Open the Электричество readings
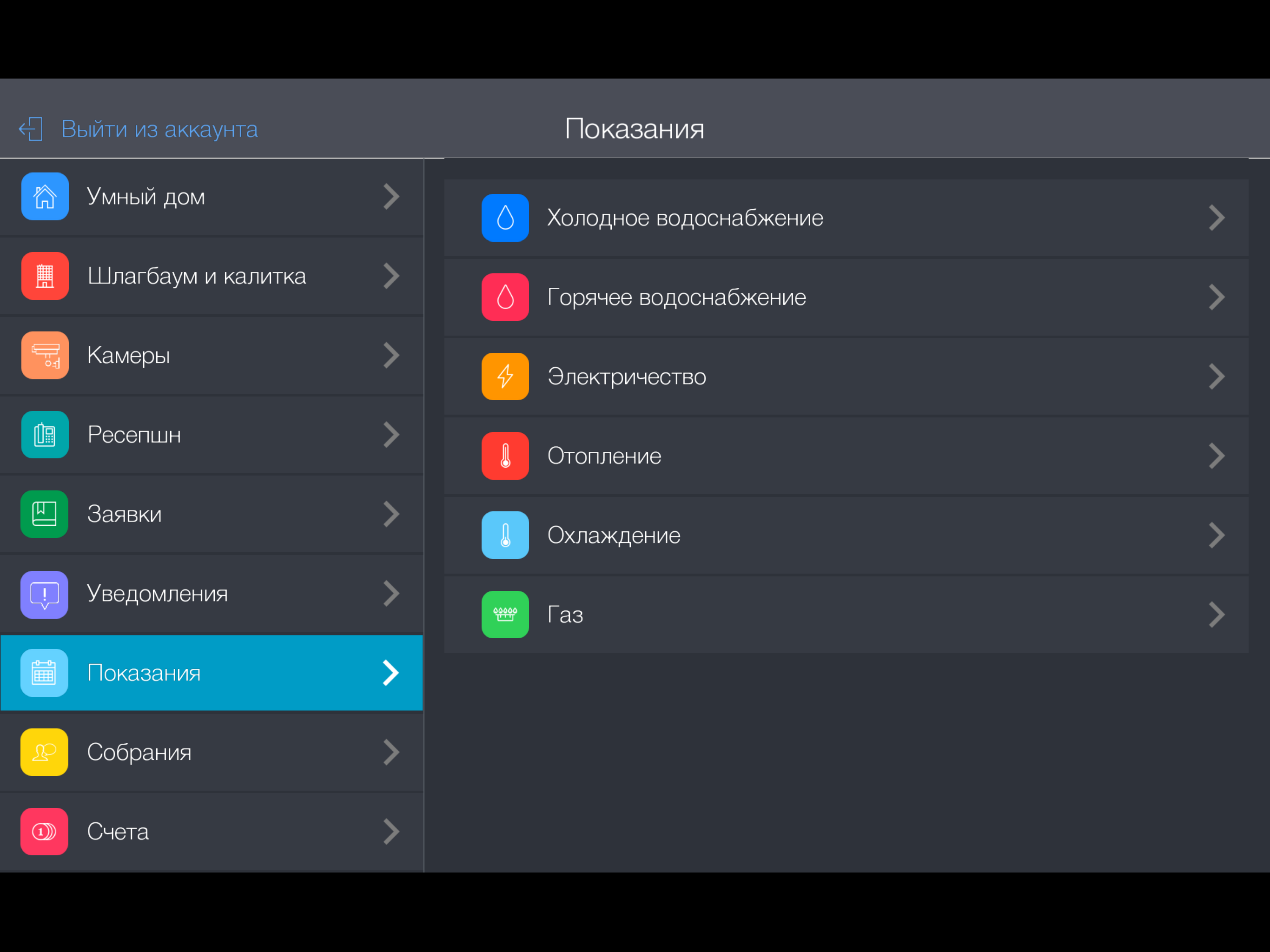The height and width of the screenshot is (952, 1270). (x=847, y=377)
